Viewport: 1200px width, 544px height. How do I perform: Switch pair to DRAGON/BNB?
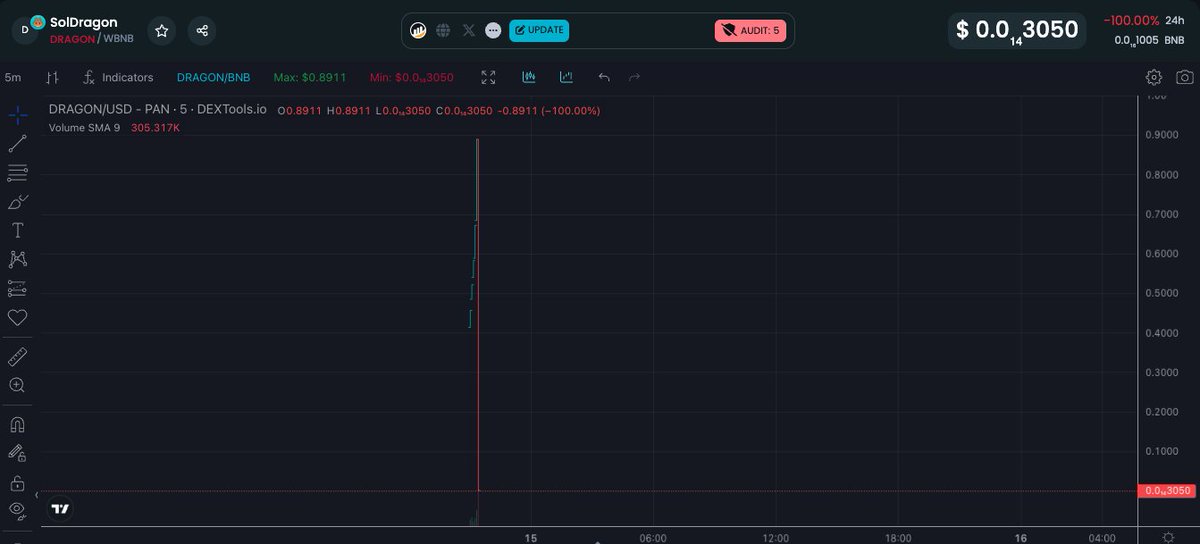pos(213,77)
